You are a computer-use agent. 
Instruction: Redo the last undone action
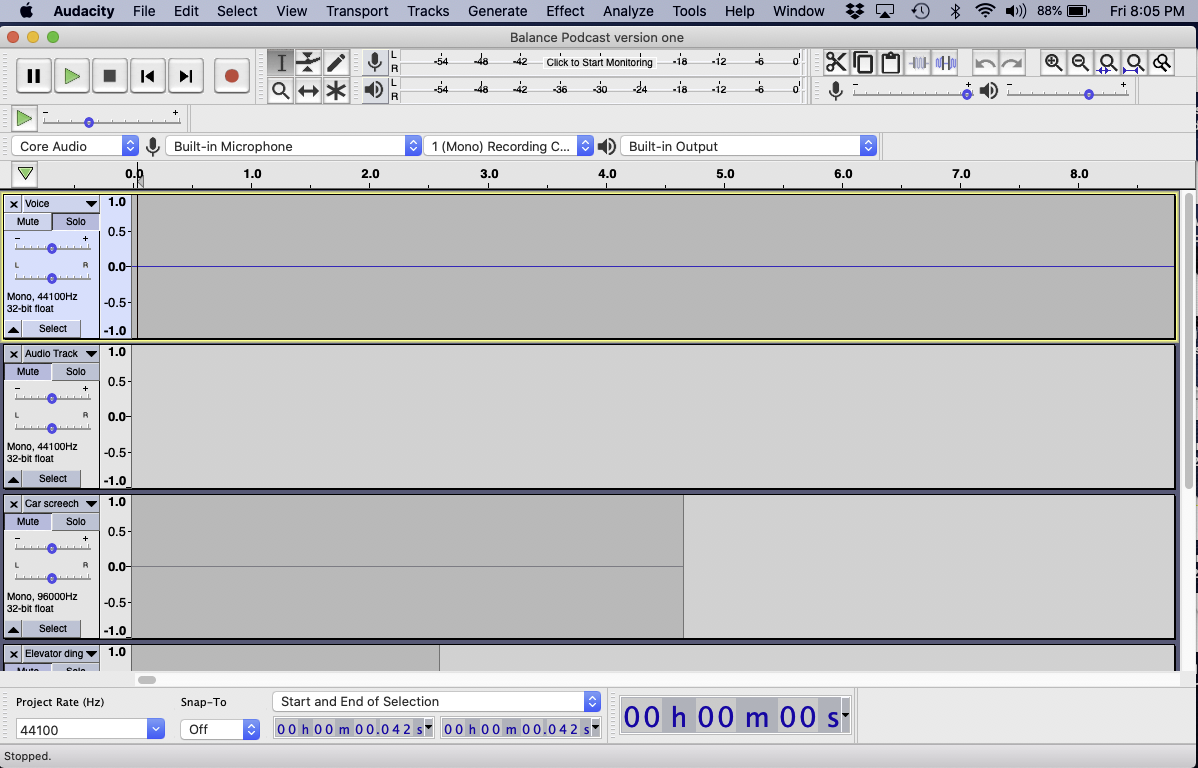pyautogui.click(x=1012, y=63)
